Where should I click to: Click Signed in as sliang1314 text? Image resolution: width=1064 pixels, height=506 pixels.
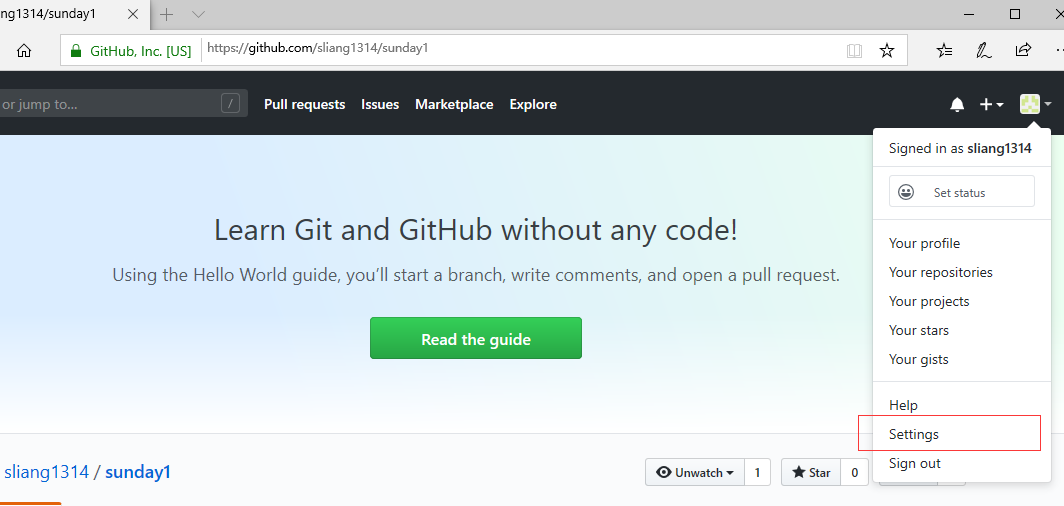(x=960, y=149)
